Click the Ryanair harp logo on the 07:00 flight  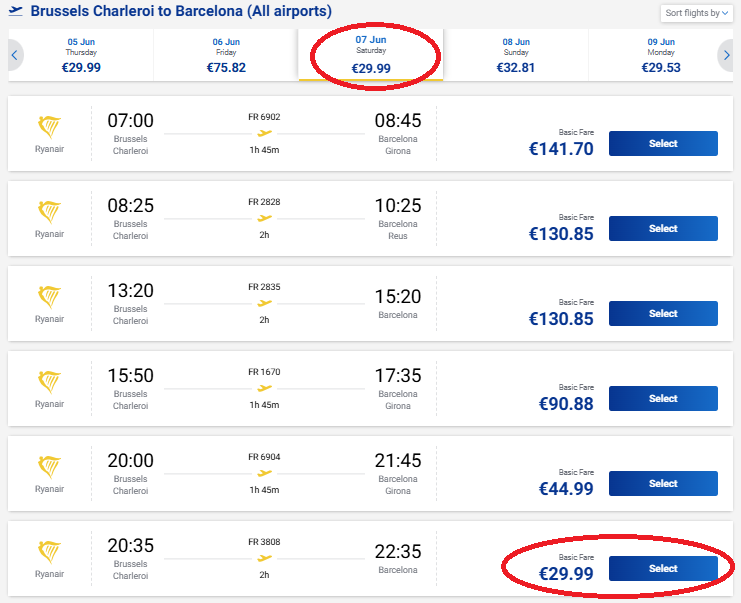pos(49,128)
